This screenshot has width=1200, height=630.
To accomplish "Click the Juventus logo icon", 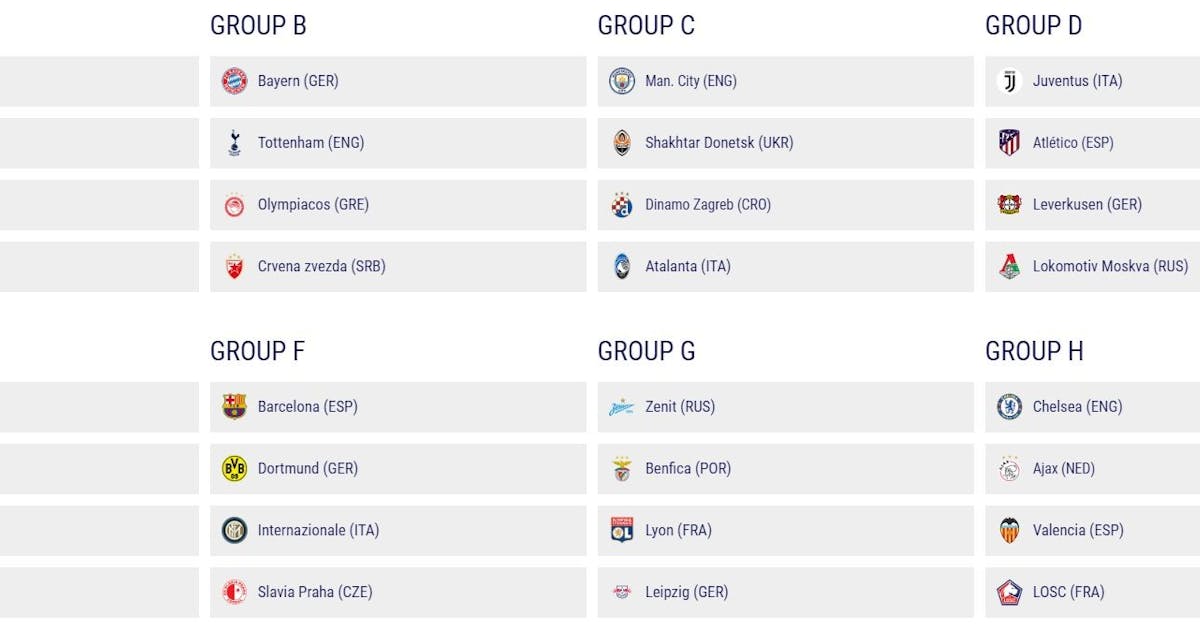I will [1009, 81].
